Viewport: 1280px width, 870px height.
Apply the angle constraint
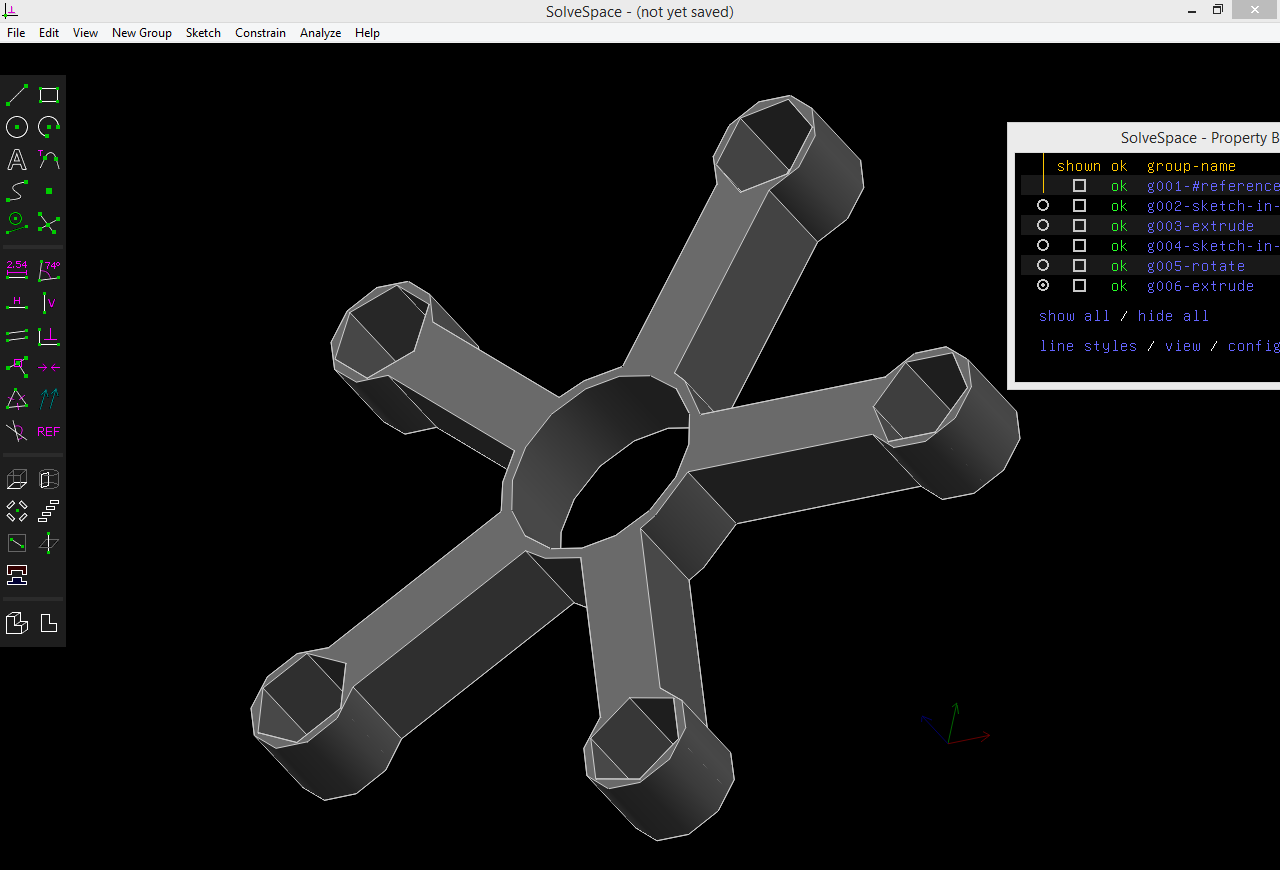(49, 270)
